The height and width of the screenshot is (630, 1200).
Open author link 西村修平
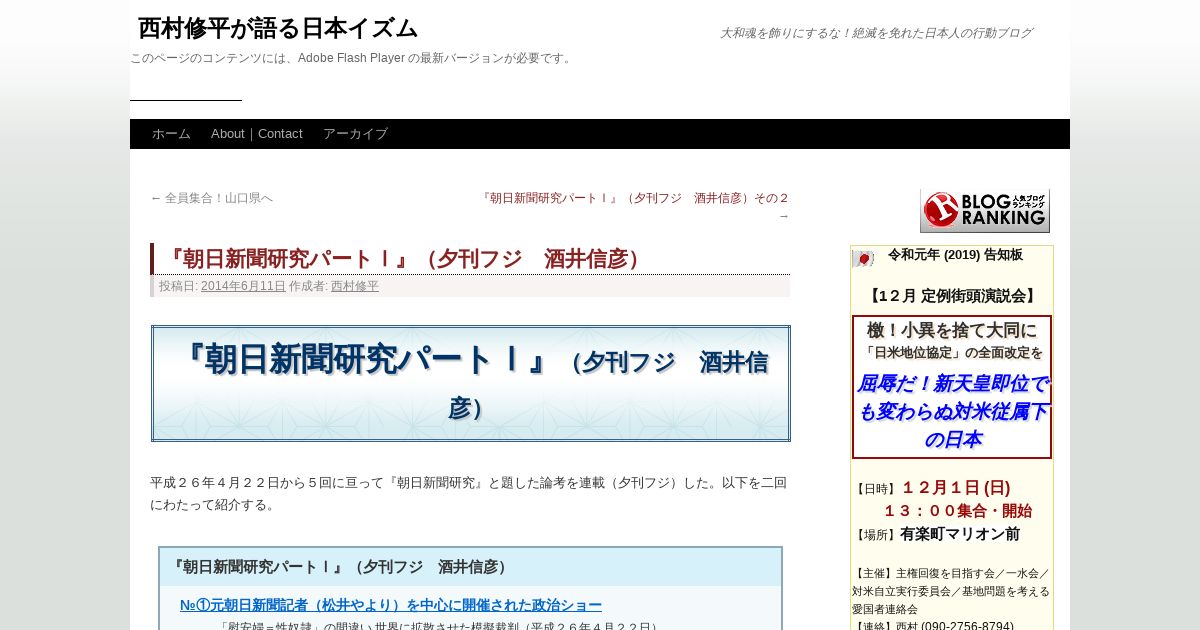pyautogui.click(x=355, y=286)
